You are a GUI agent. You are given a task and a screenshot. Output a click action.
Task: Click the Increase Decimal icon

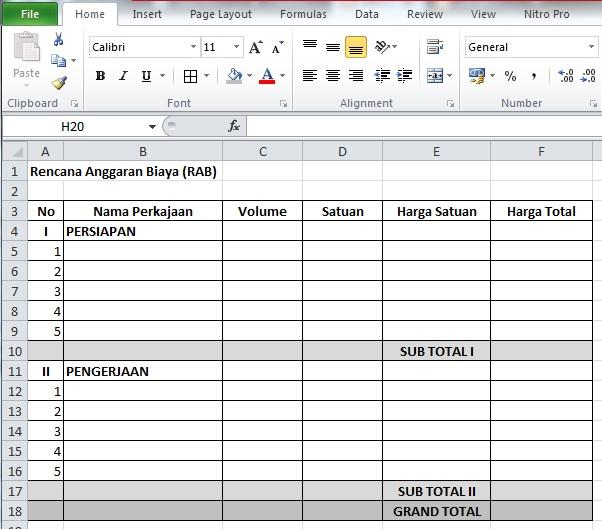coord(565,76)
